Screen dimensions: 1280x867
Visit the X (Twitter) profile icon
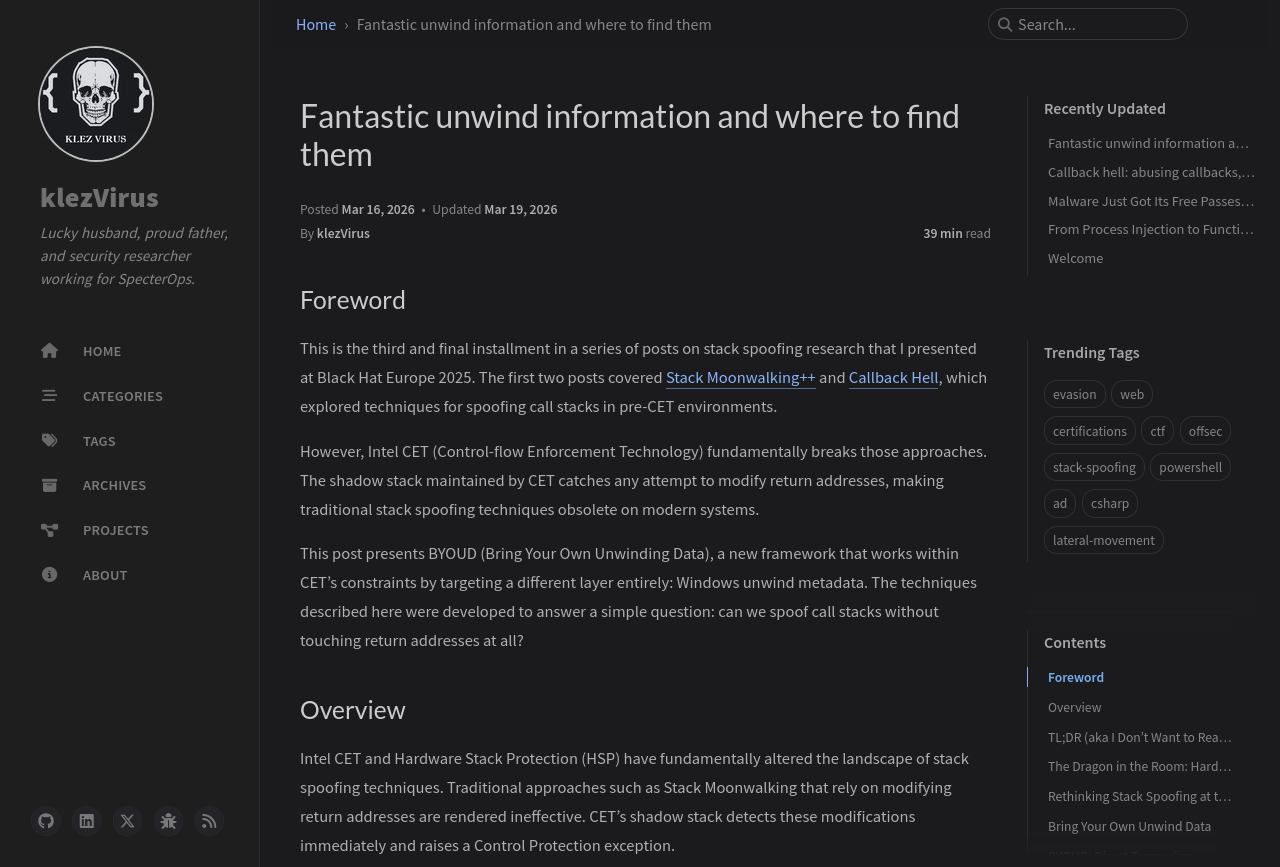coord(127,821)
